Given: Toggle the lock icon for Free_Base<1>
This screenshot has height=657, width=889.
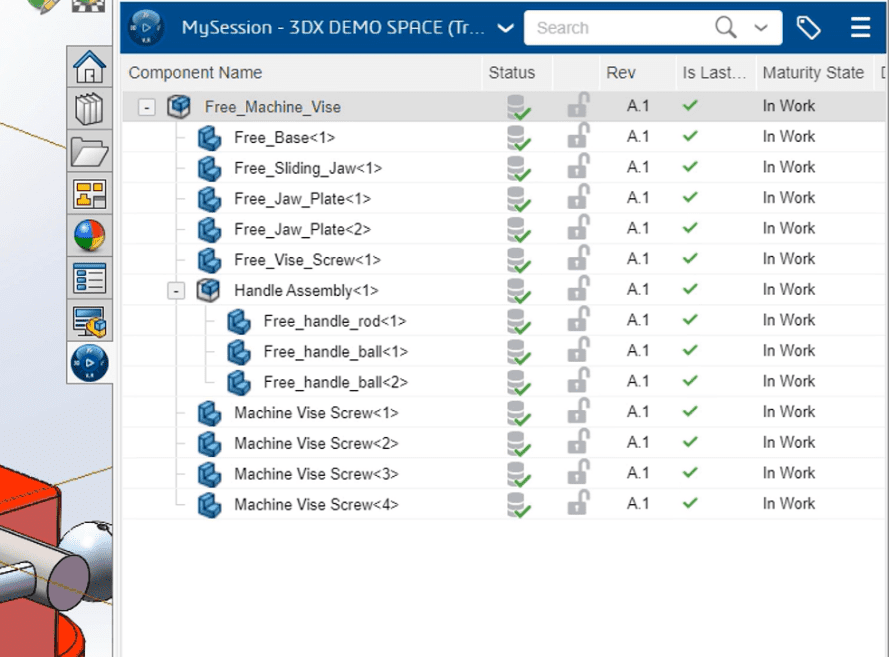Looking at the screenshot, I should click(578, 136).
